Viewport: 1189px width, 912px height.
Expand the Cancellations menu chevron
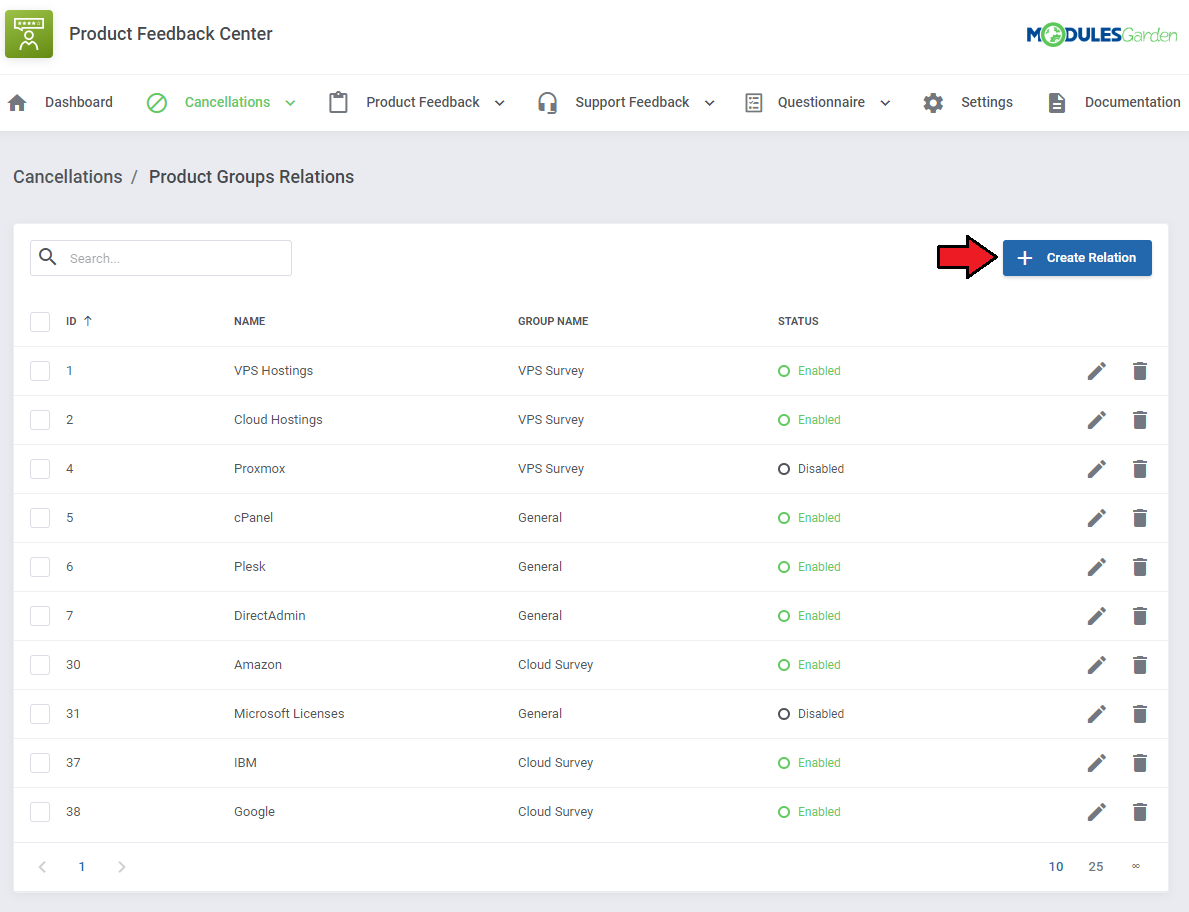point(290,103)
